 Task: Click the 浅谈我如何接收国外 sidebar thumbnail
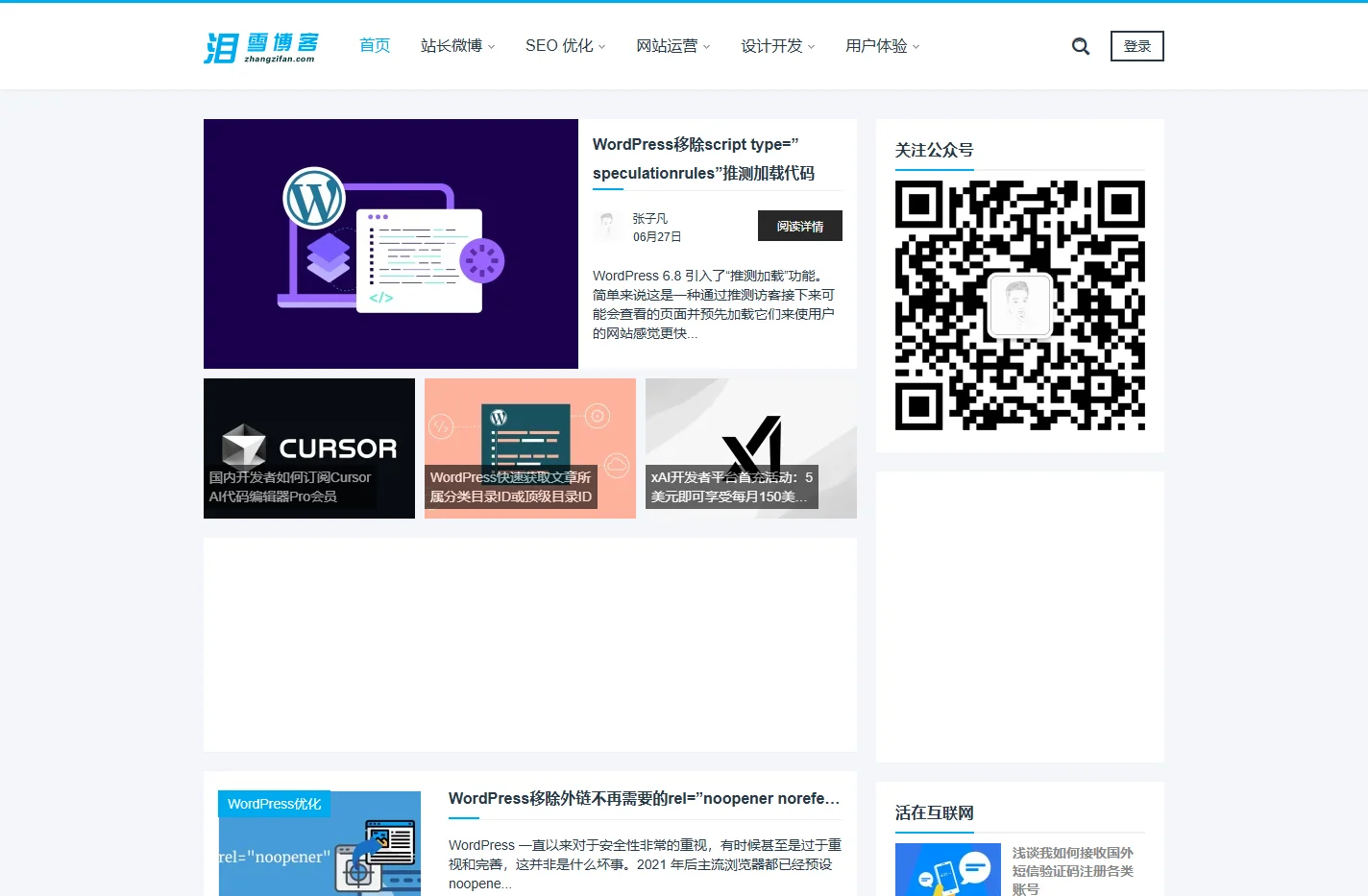click(x=948, y=869)
